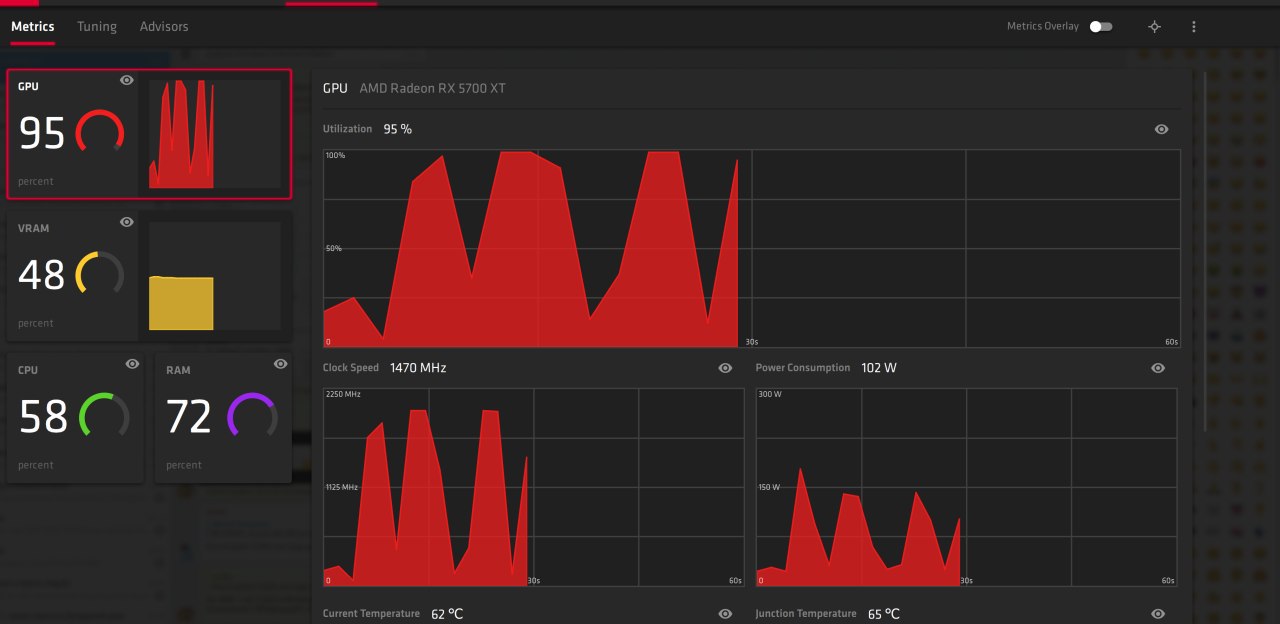This screenshot has width=1280, height=624.
Task: Click the GPU mini usage graph thumbnail
Action: click(215, 134)
